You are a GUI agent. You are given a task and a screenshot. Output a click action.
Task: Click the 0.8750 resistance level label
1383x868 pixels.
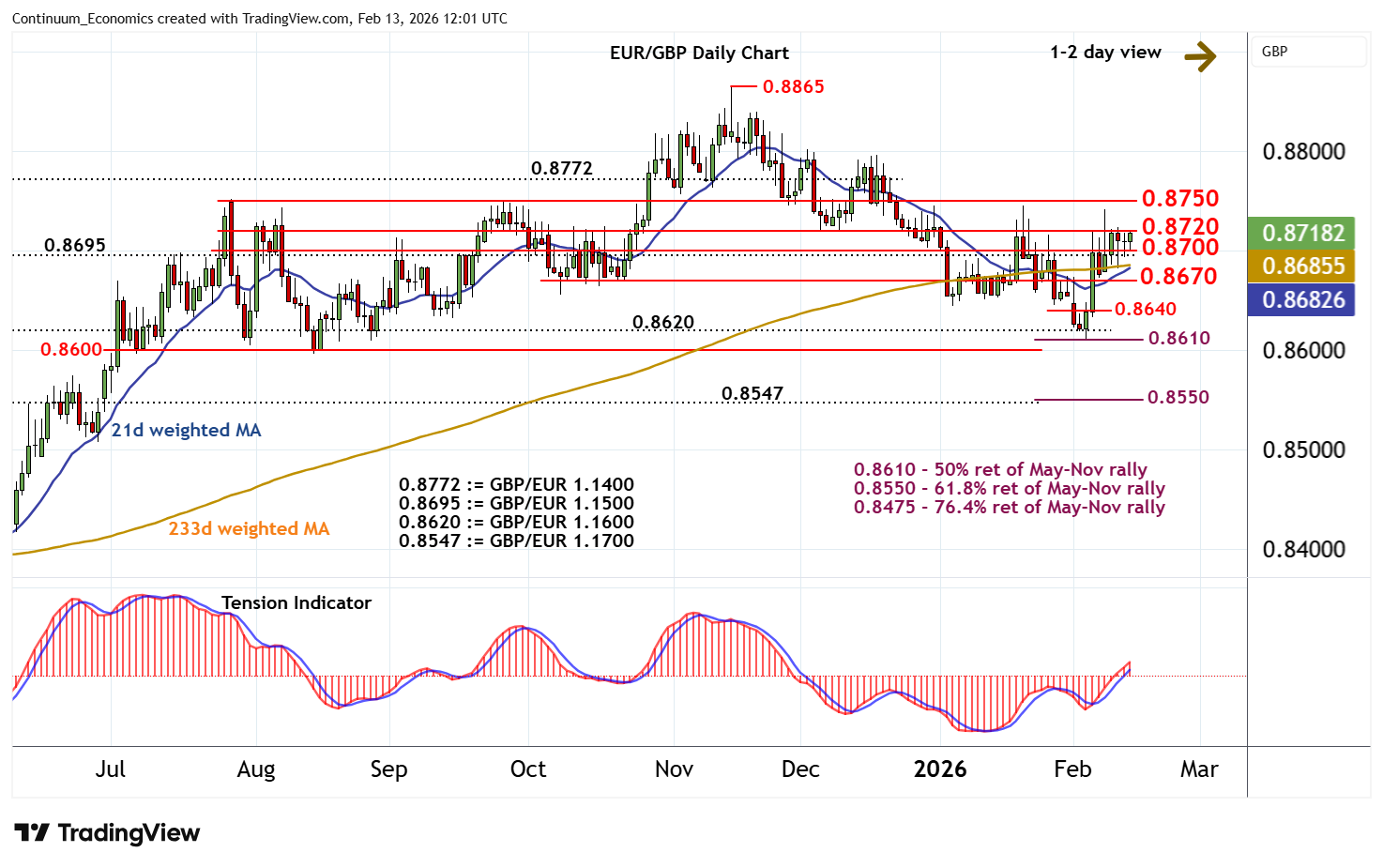click(1179, 199)
